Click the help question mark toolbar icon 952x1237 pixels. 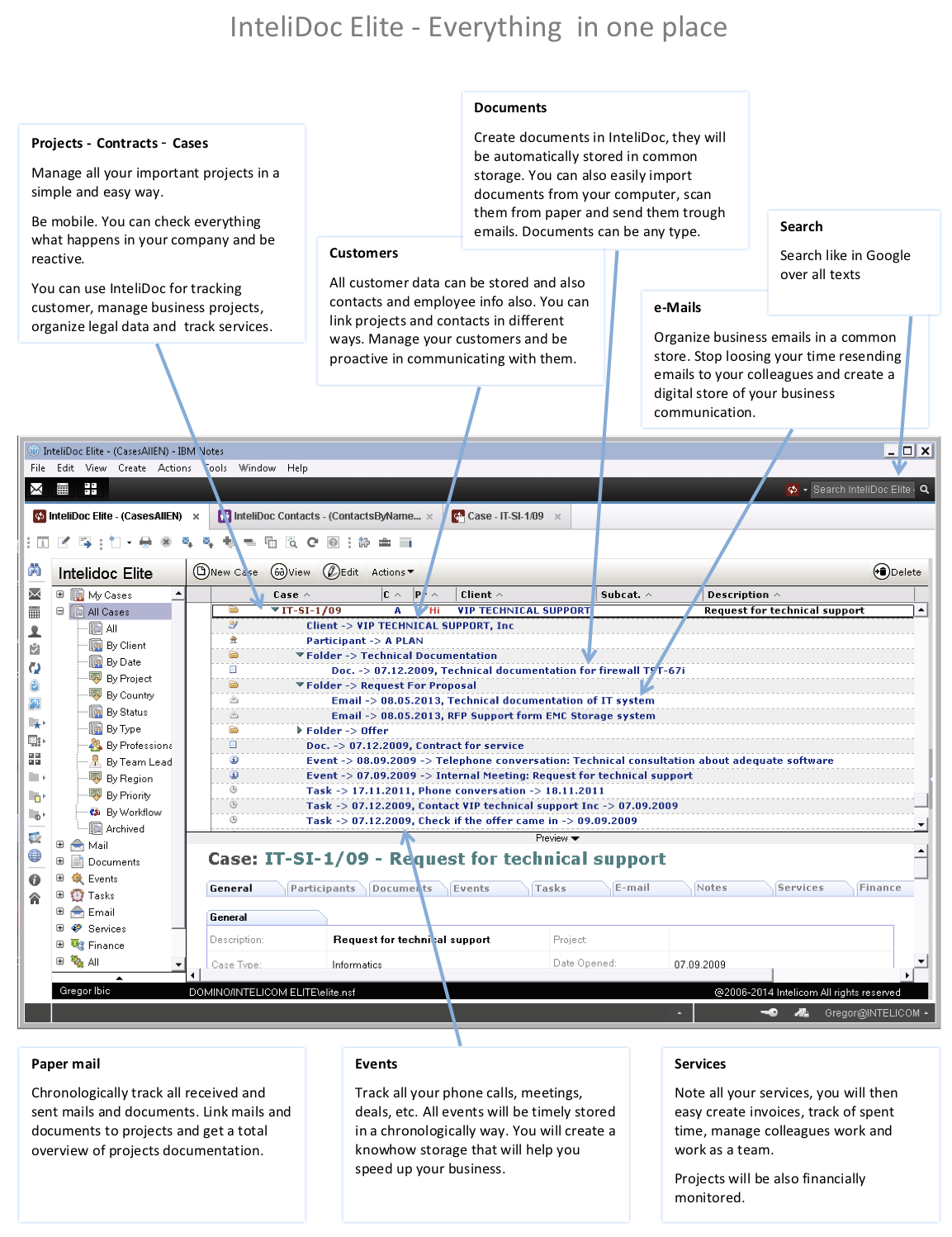click(333, 543)
